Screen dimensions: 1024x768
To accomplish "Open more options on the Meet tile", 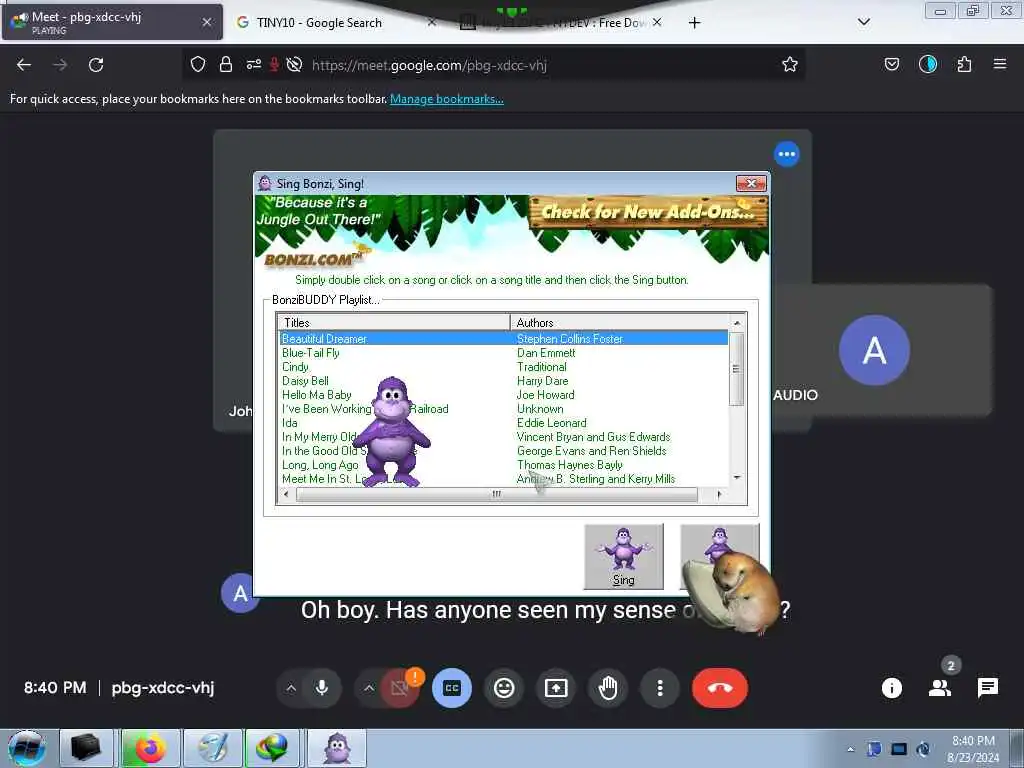I will (x=786, y=154).
